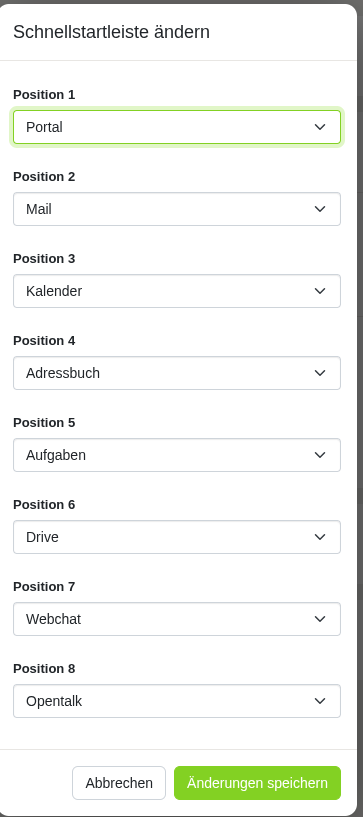Click the chevron arrow in the Adressbuch field
Screen dimensions: 363x817
[320, 373]
